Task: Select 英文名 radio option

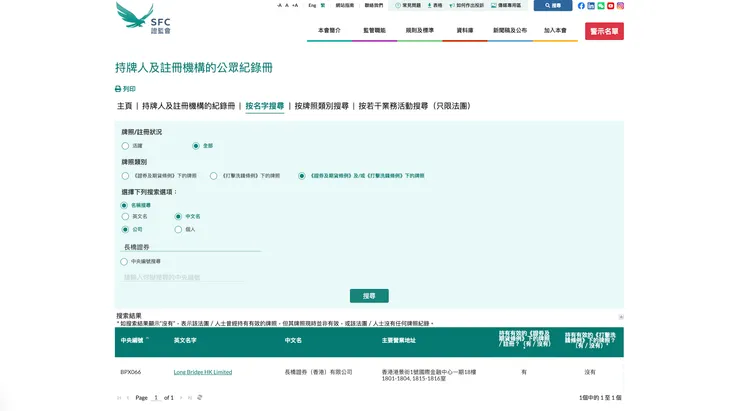Action: pyautogui.click(x=125, y=217)
